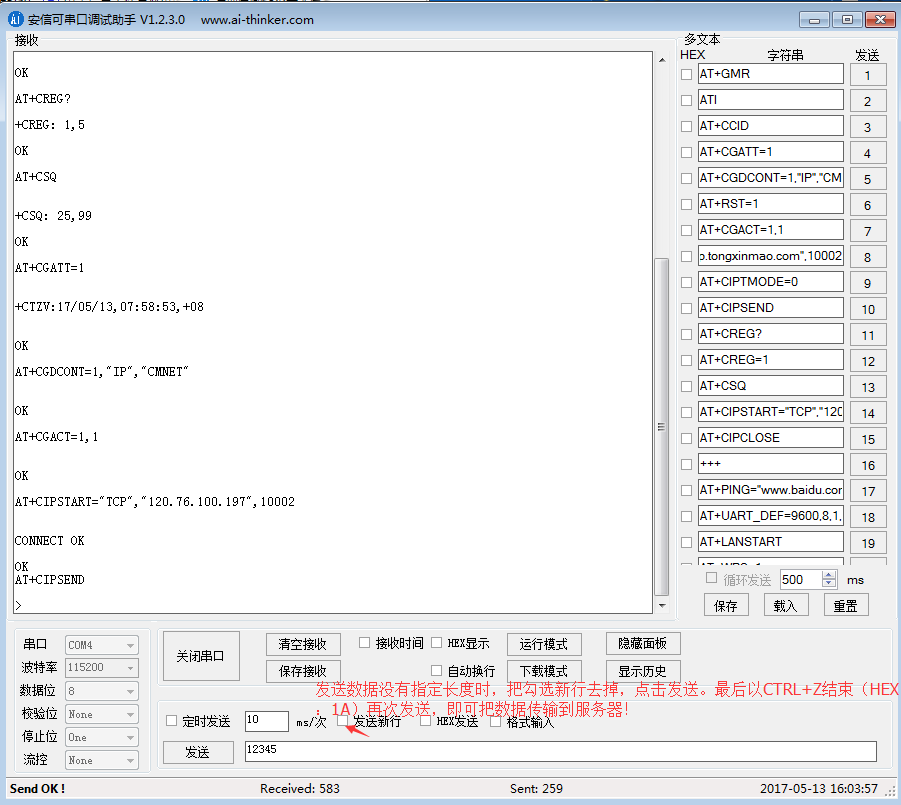The height and width of the screenshot is (805, 901).
Task: Click send button 1 for AT+GMR
Action: click(x=868, y=75)
